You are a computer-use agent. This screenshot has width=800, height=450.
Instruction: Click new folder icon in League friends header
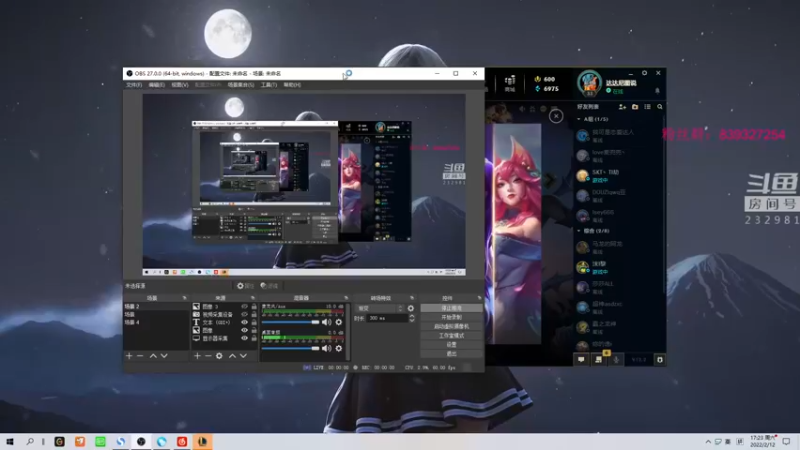(635, 107)
